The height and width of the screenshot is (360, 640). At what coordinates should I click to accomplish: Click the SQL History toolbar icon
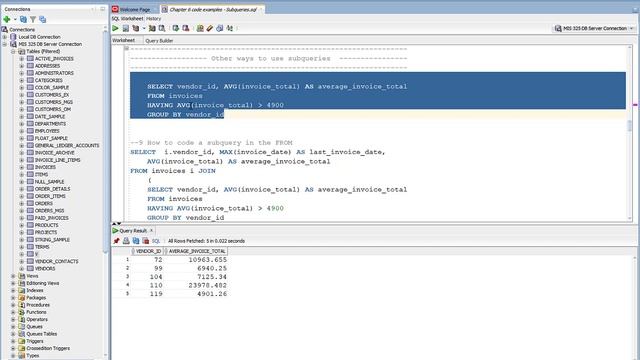[220, 28]
